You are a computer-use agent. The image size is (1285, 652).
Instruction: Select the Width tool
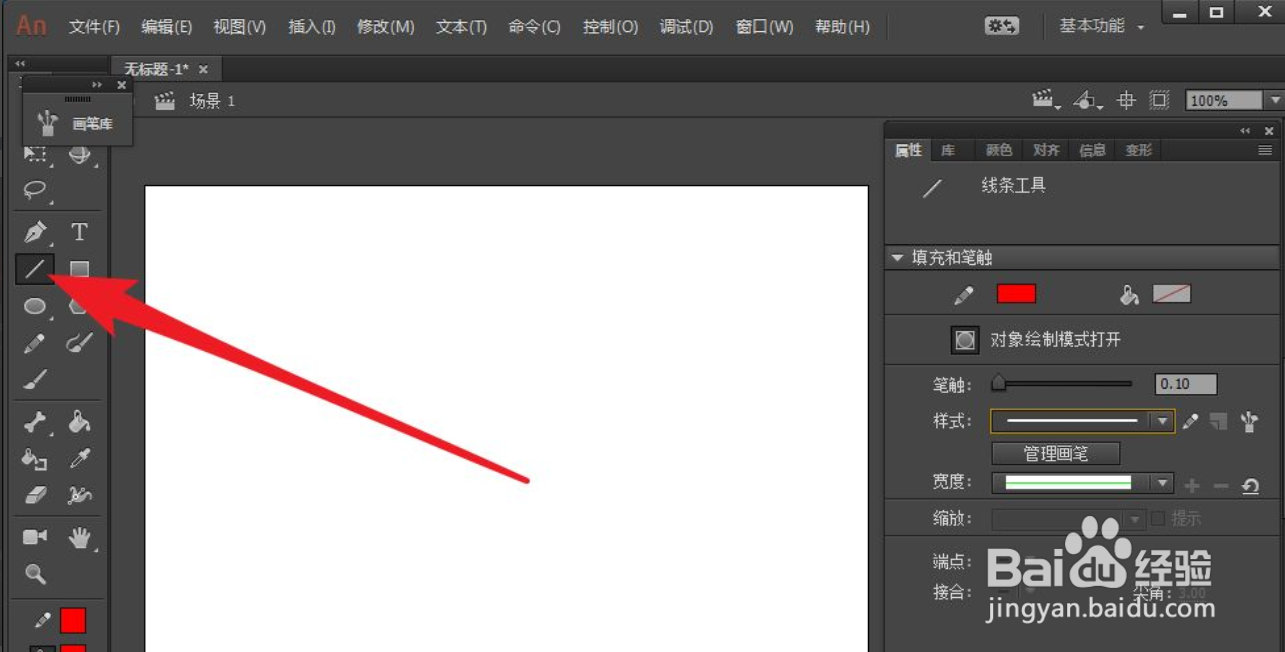click(x=79, y=495)
